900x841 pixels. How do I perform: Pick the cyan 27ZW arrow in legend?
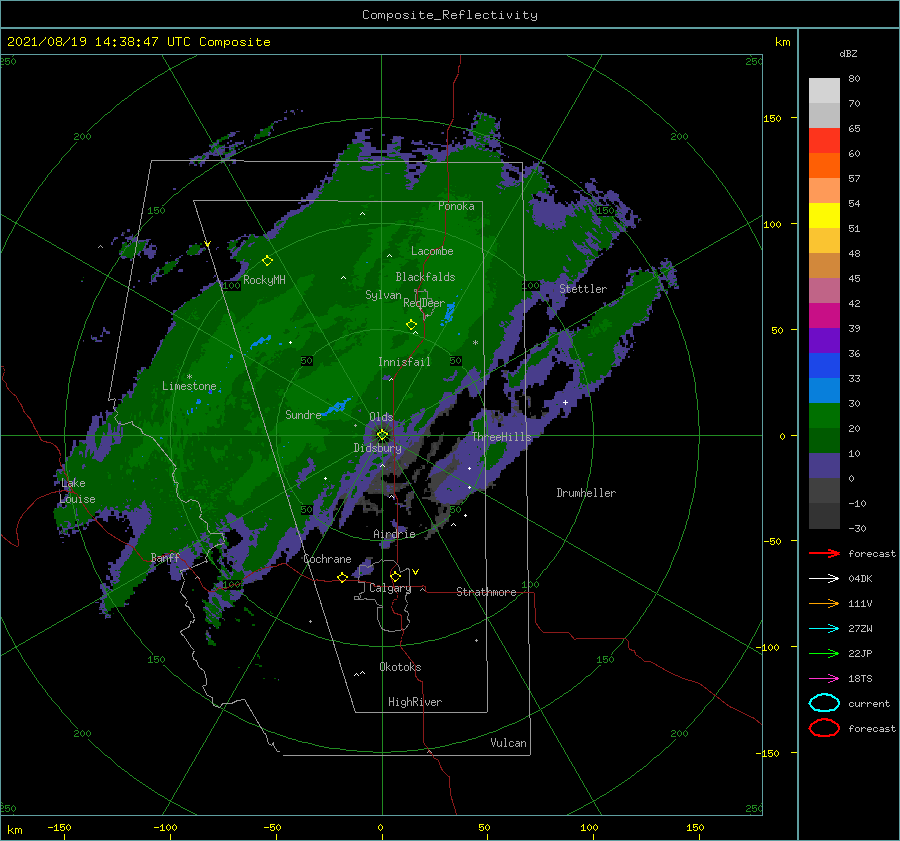tap(824, 629)
